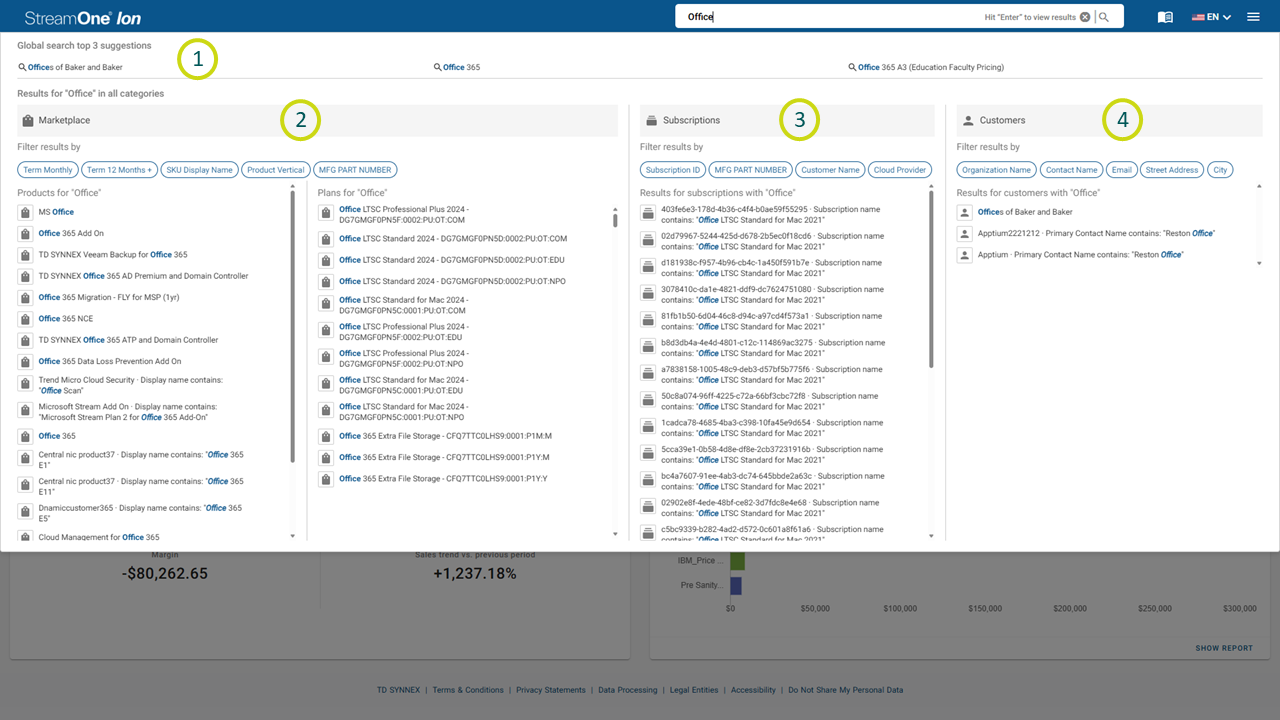Screen dimensions: 1280x720
Task: Open Trend Micro Cloud Security product
Action: coord(130,385)
